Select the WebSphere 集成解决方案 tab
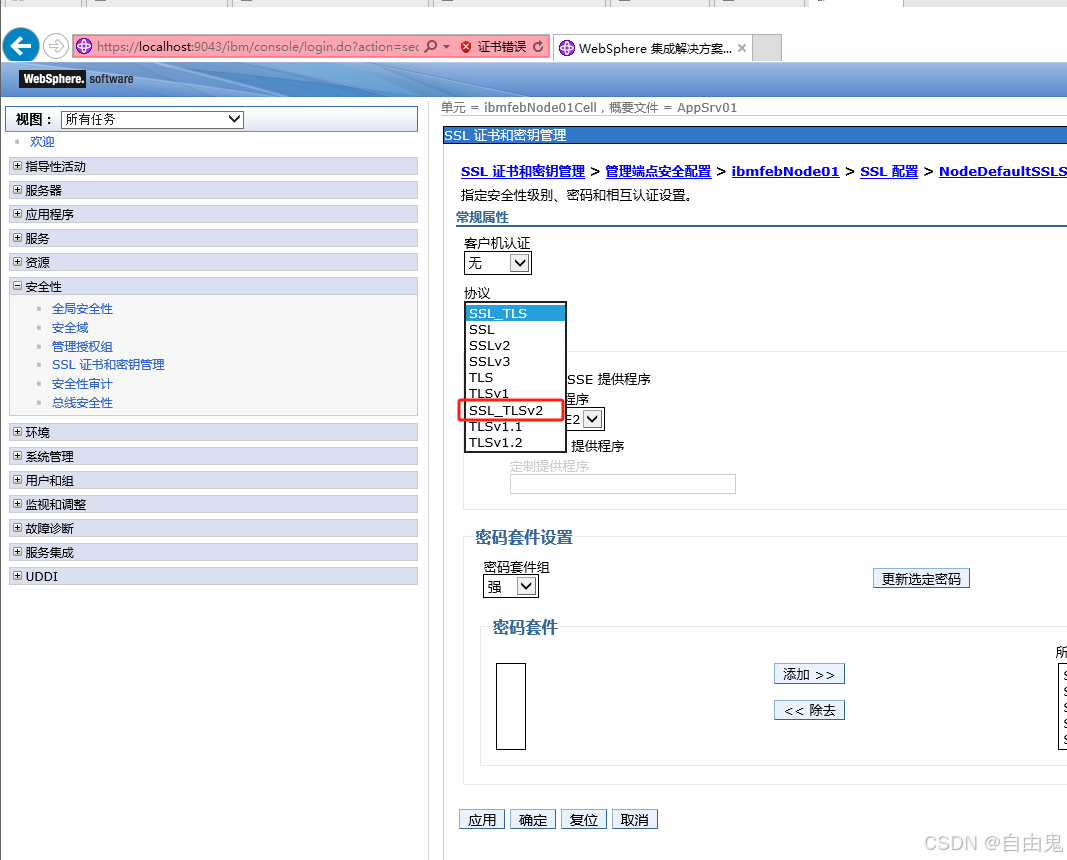The image size is (1067, 860). point(653,48)
